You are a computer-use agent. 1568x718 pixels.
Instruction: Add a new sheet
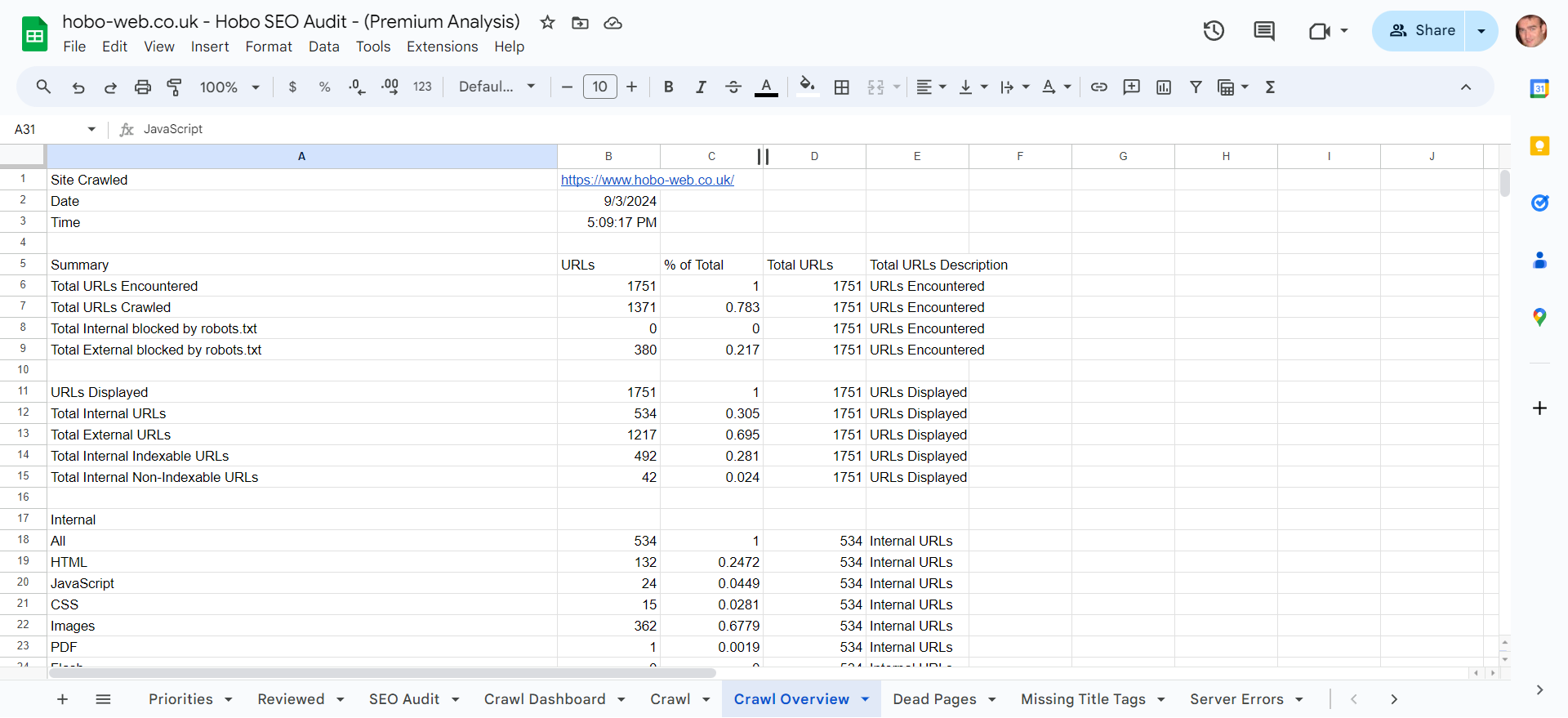[x=63, y=699]
